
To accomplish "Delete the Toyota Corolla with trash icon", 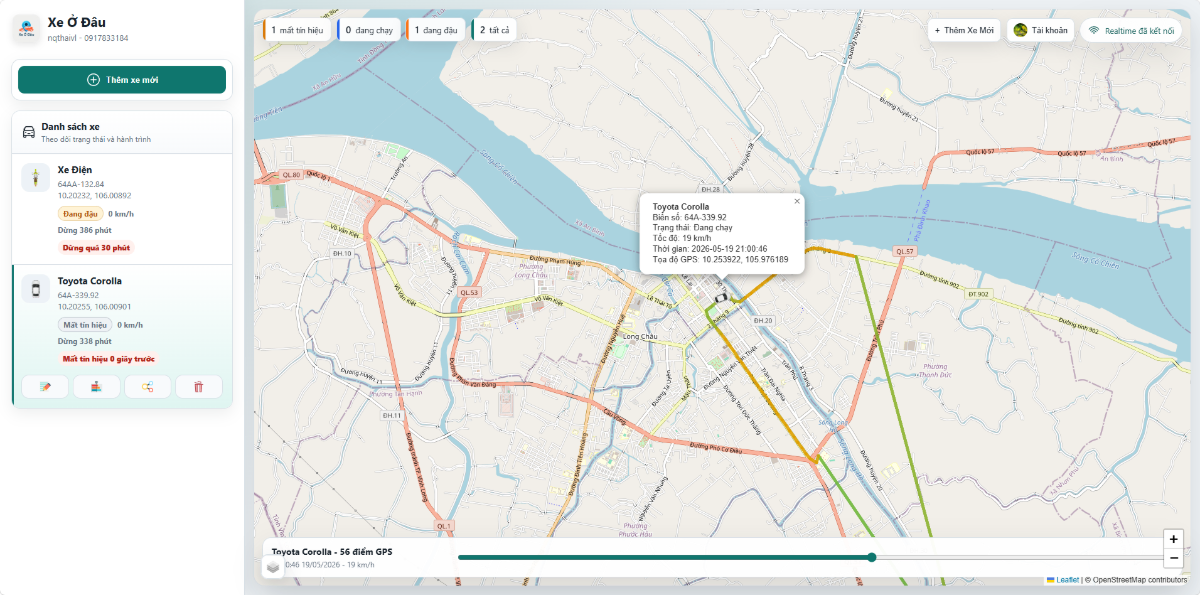I will pos(199,387).
